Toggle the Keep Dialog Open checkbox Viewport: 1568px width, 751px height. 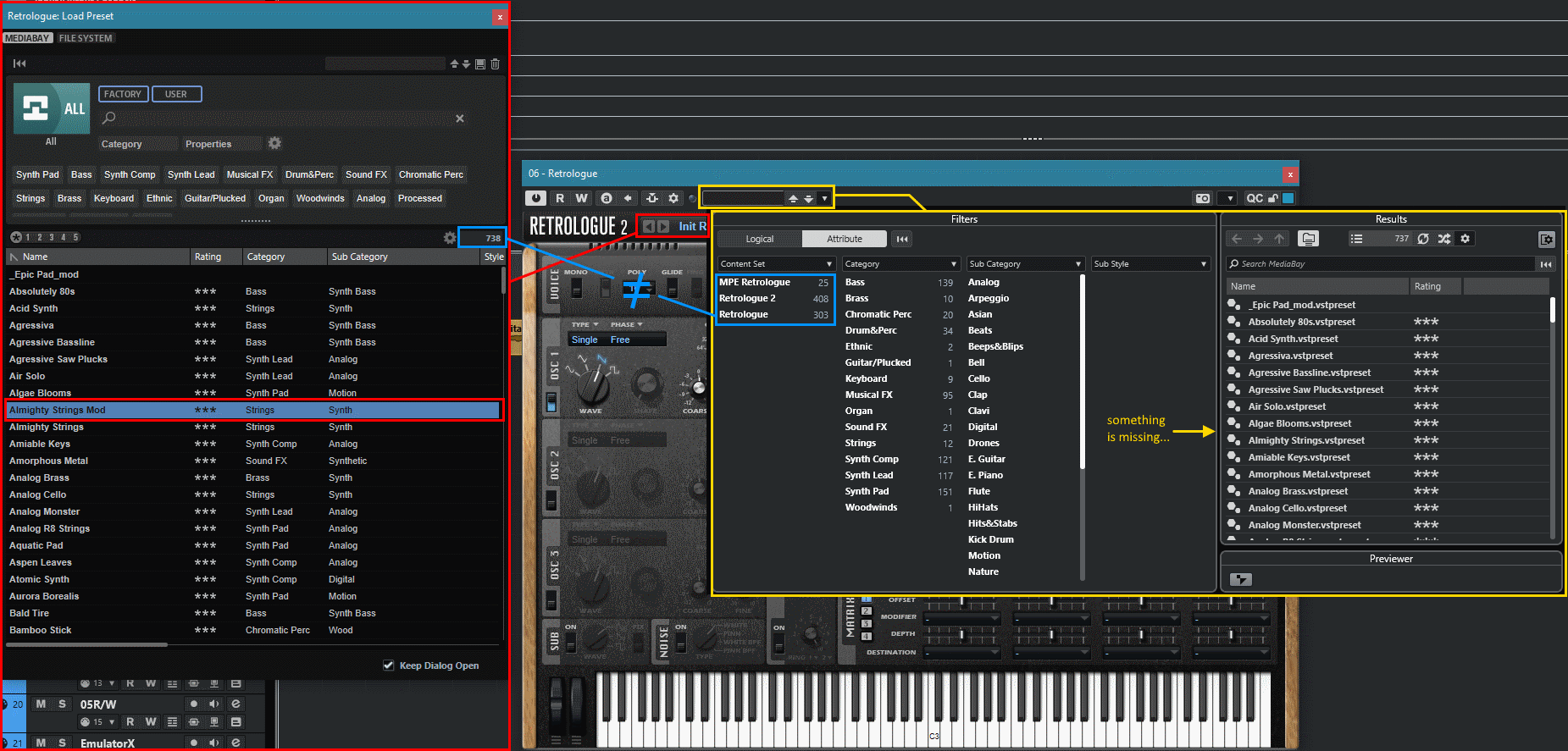(388, 665)
